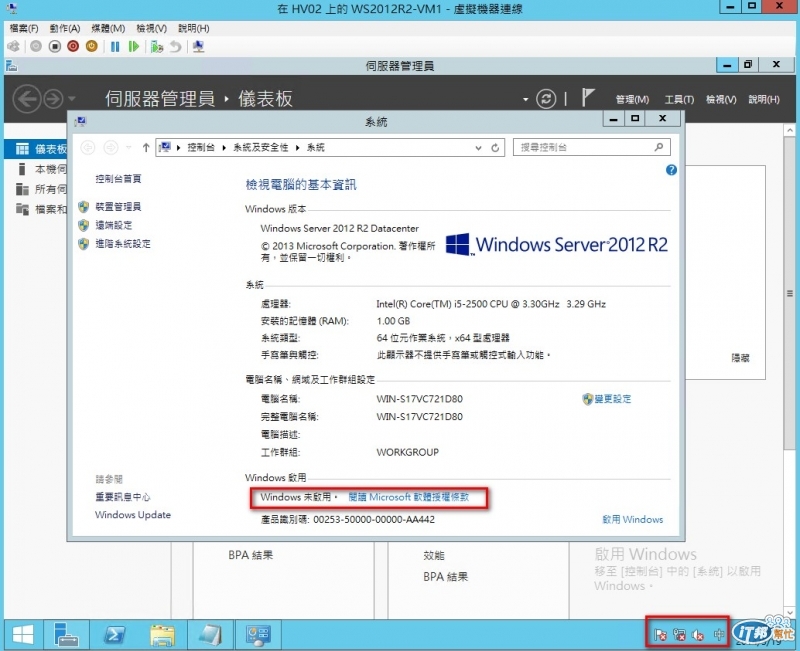
Task: Click muted speaker volume tray icon
Action: coord(697,635)
